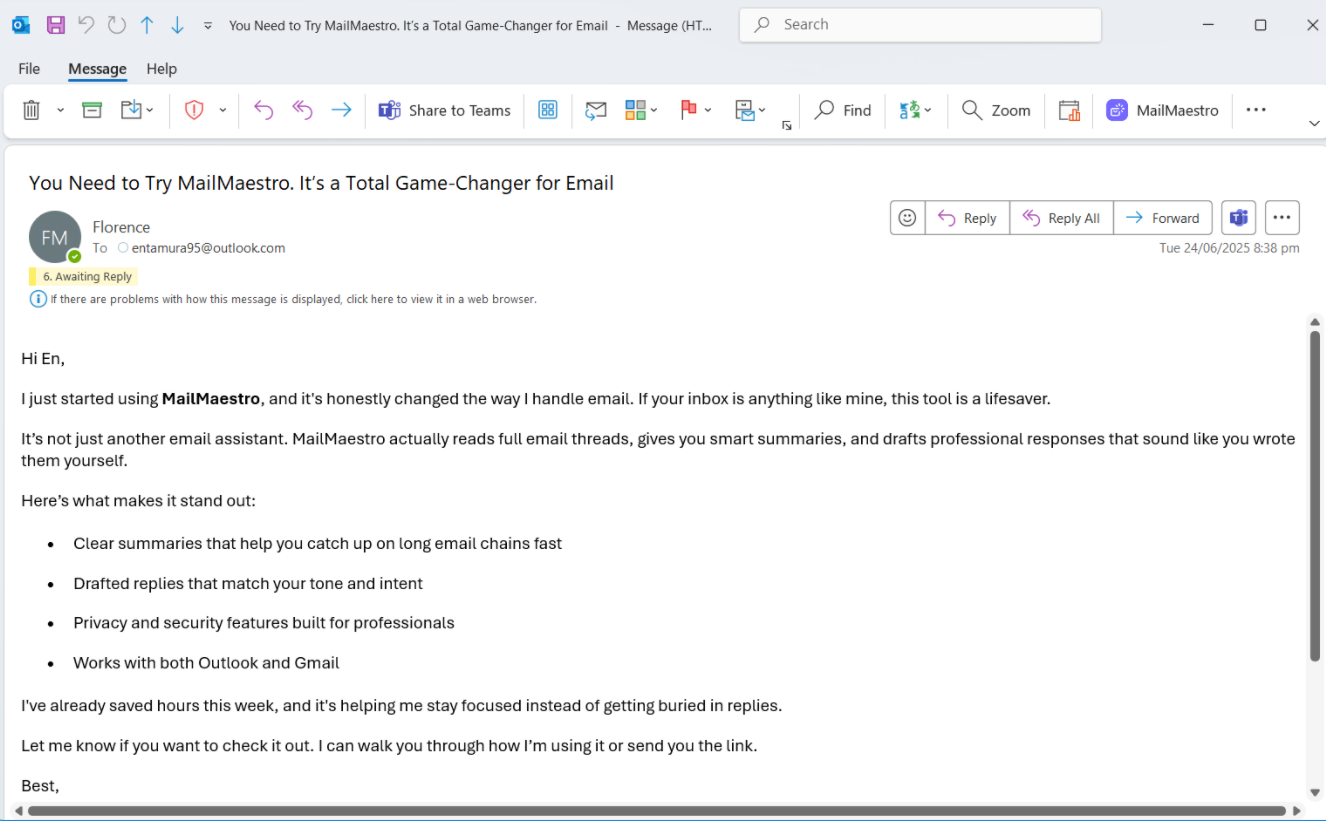Screen dimensions: 1326x821
Task: Click the vertical scrollbar thumb
Action: point(1315,496)
